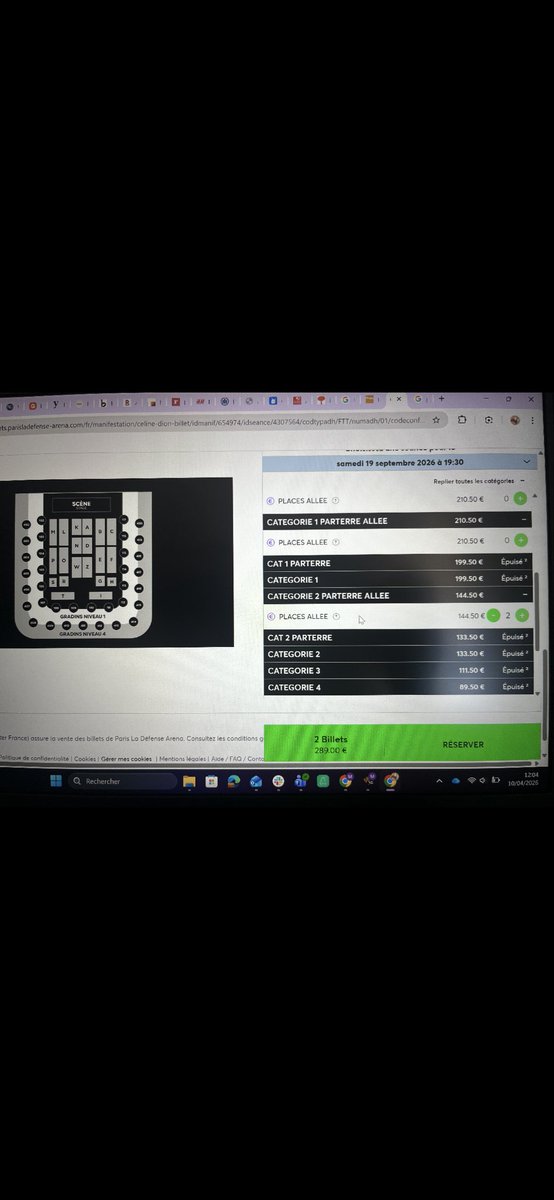Image resolution: width=554 pixels, height=1200 pixels.
Task: Open a new browser tab with plus
Action: [443, 401]
